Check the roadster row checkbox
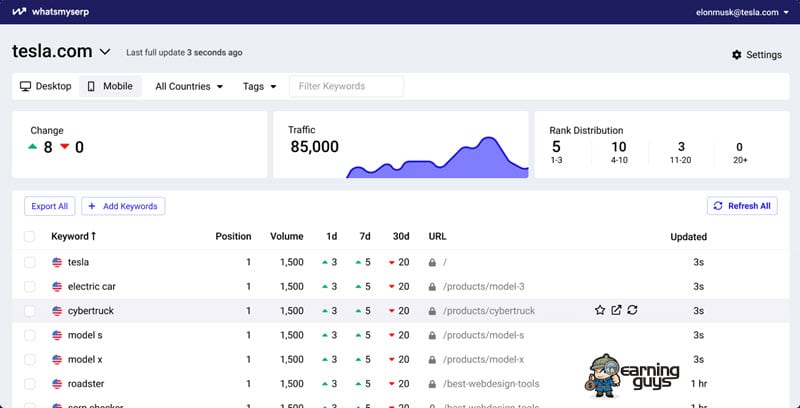 point(30,384)
